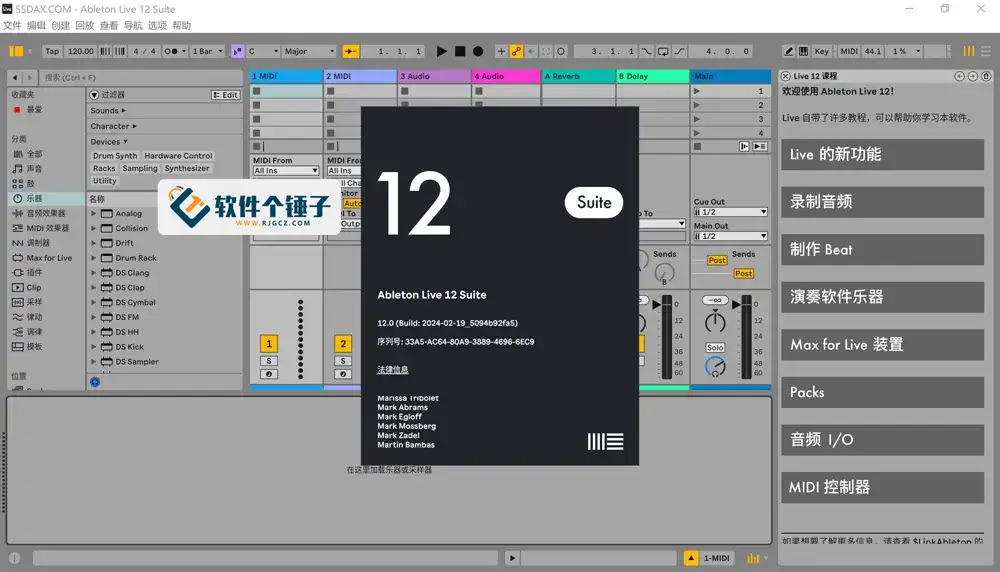Open the Major scale dropdown

[309, 51]
